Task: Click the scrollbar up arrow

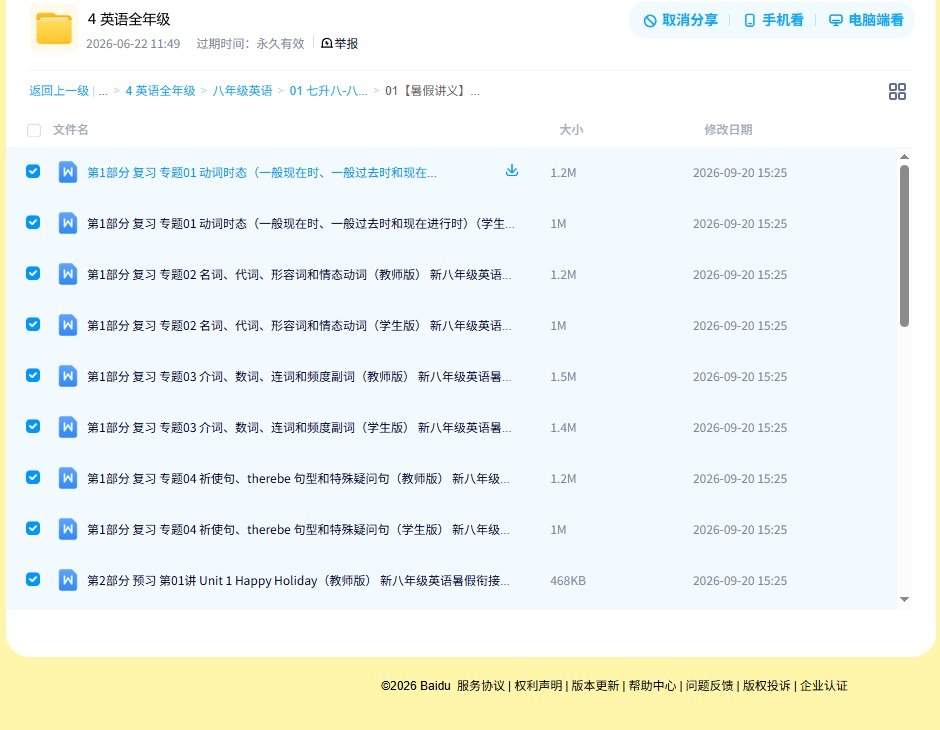Action: click(x=904, y=156)
